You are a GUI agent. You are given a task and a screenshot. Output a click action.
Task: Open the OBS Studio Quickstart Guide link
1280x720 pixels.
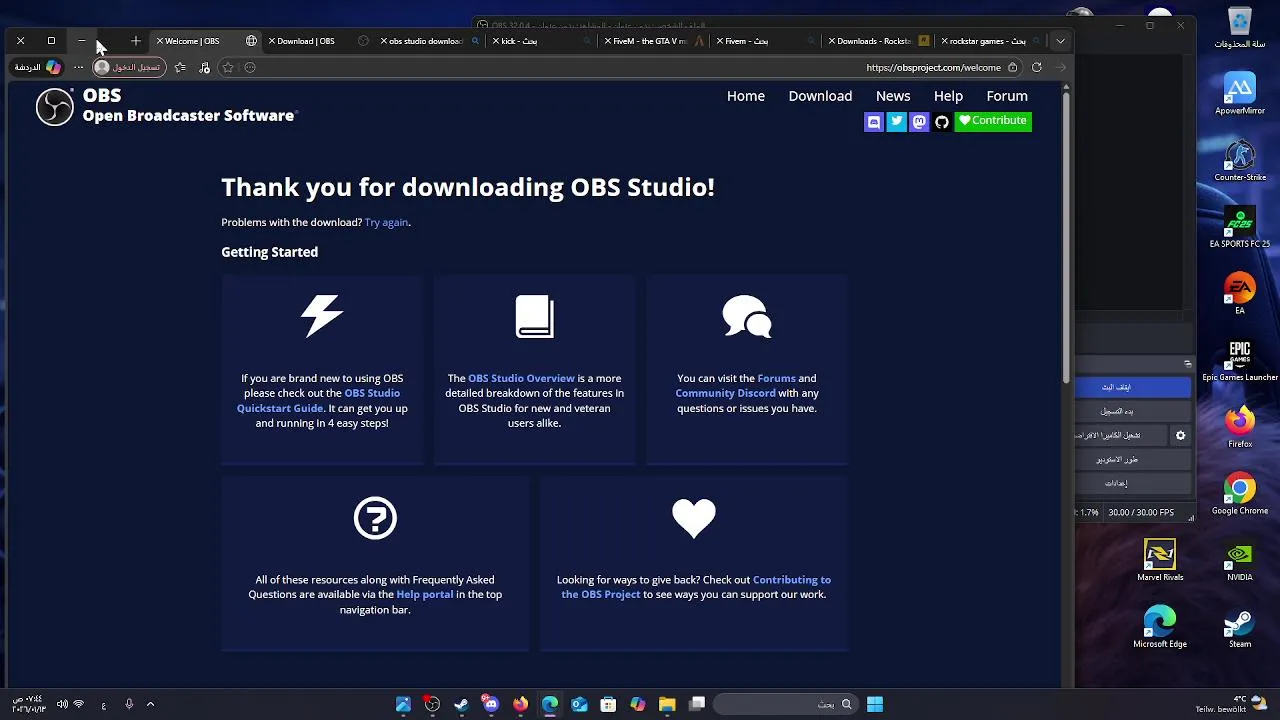coord(319,400)
